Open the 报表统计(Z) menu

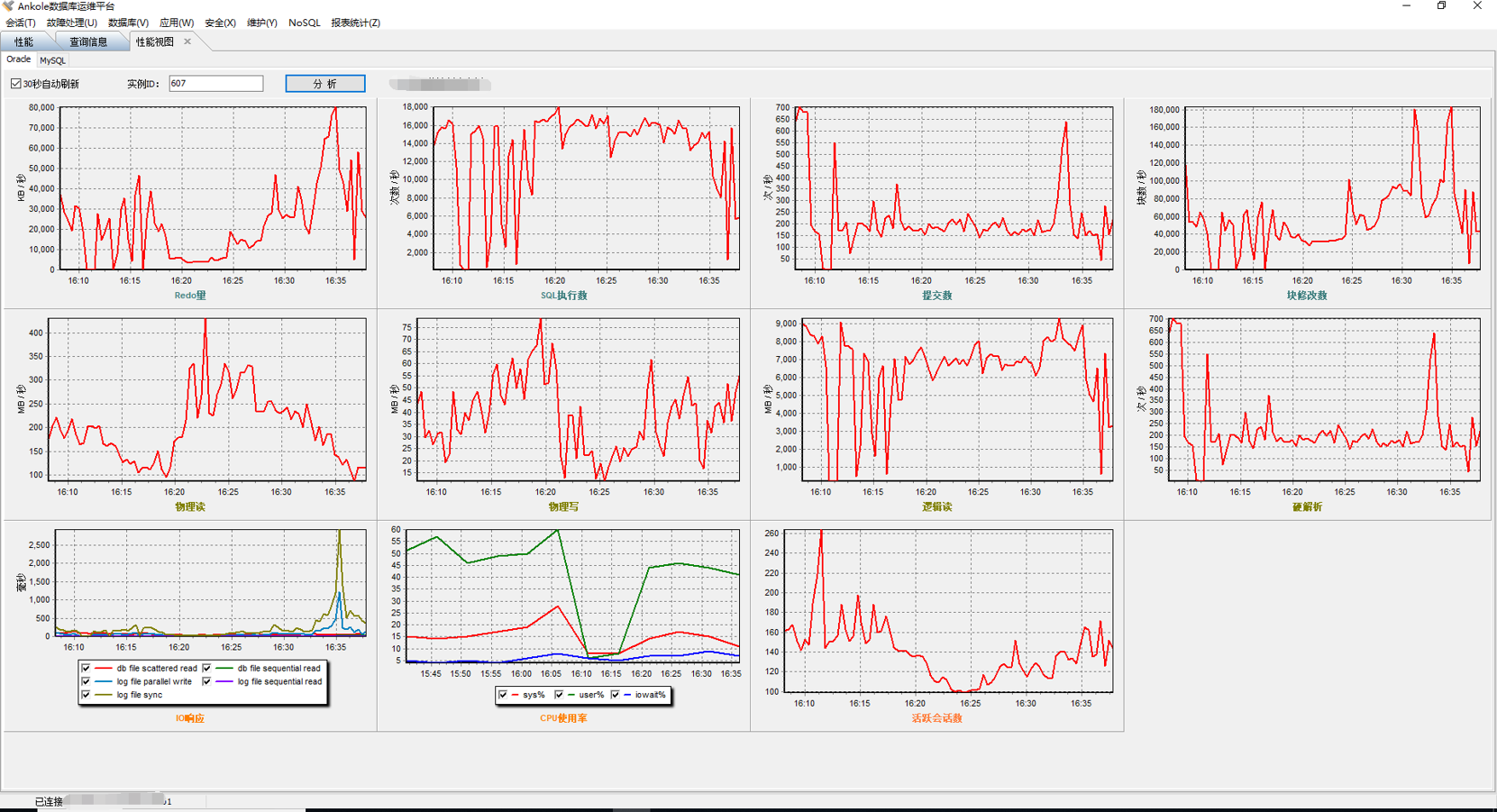355,23
